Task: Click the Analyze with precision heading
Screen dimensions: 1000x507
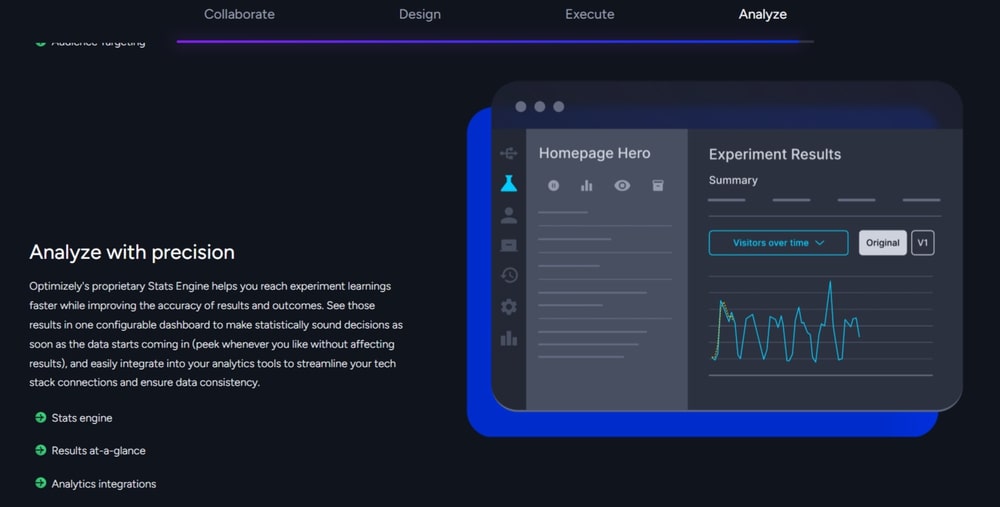Action: (132, 252)
